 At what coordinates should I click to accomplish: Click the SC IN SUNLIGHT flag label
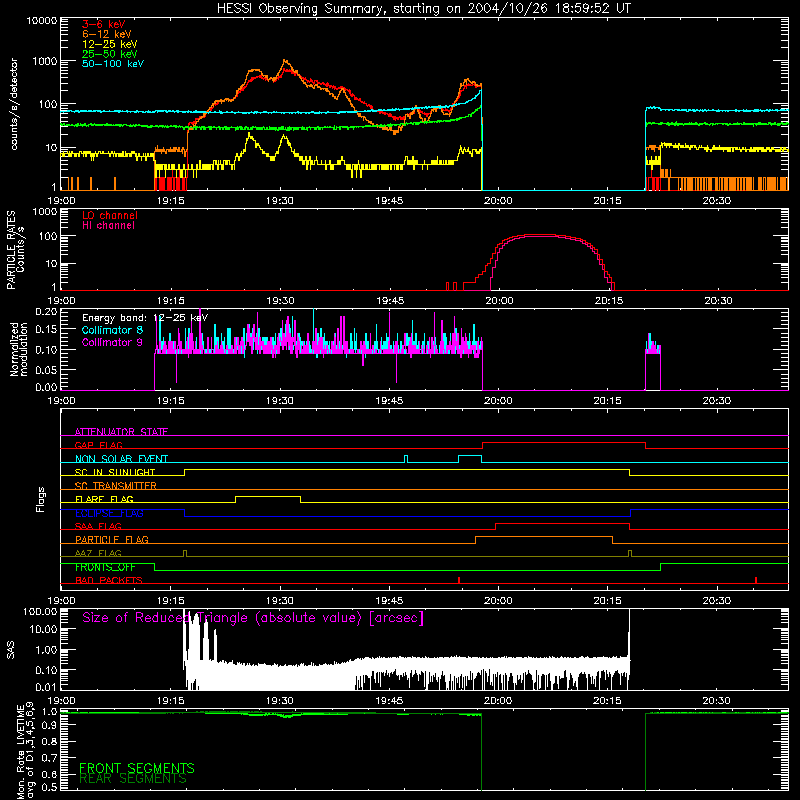115,472
